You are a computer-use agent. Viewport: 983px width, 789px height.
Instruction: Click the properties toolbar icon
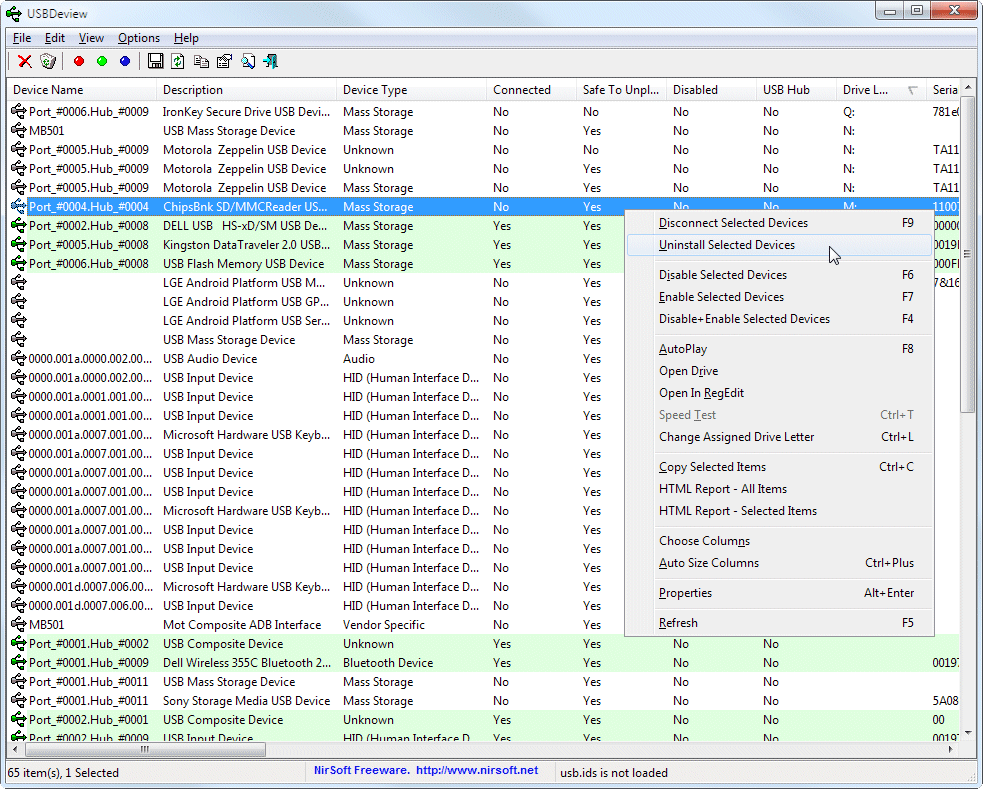[x=224, y=61]
